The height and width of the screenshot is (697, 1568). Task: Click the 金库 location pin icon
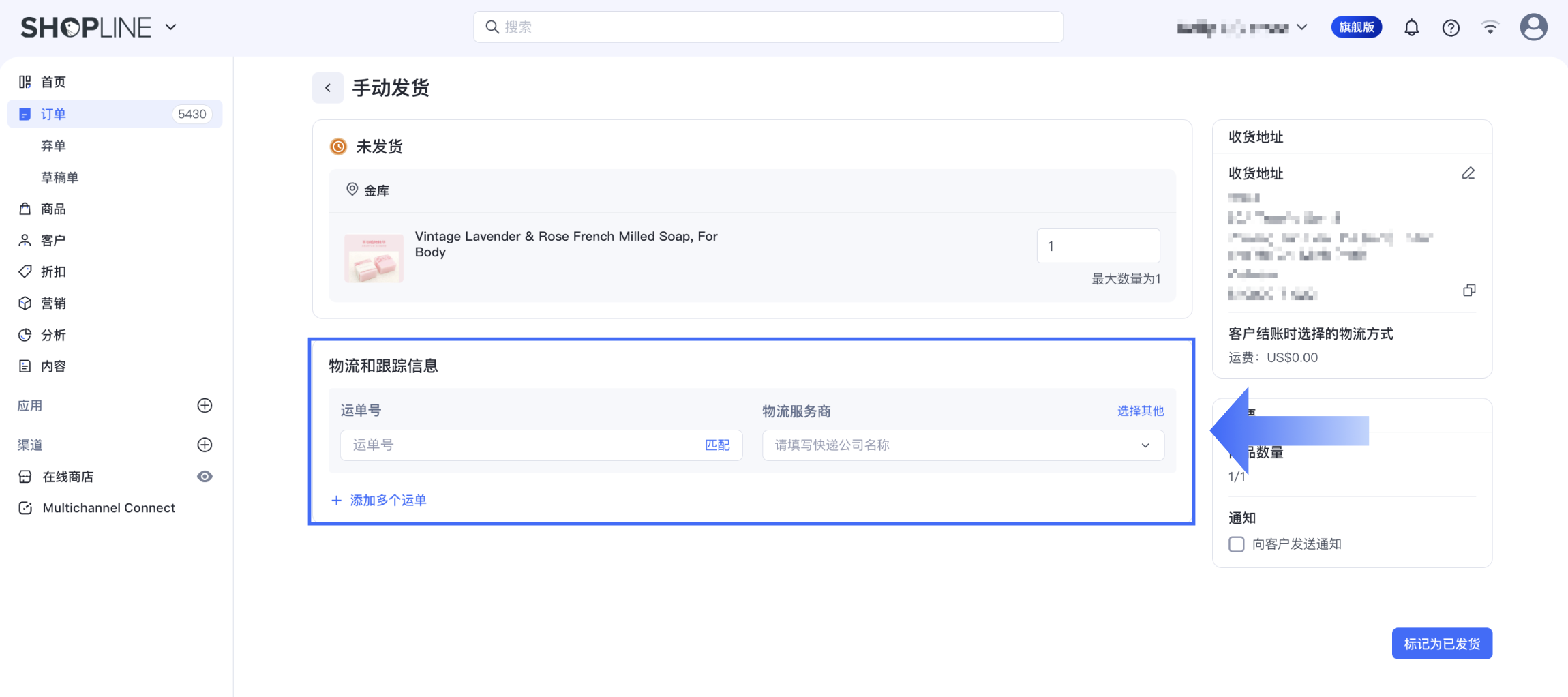[352, 190]
